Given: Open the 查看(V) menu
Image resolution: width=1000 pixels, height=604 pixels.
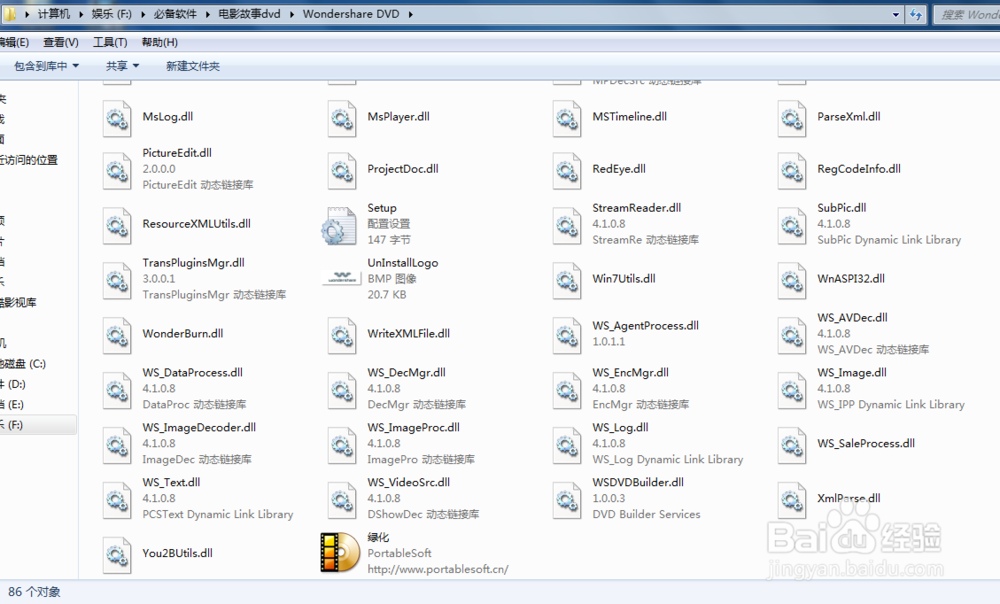Looking at the screenshot, I should [x=61, y=42].
